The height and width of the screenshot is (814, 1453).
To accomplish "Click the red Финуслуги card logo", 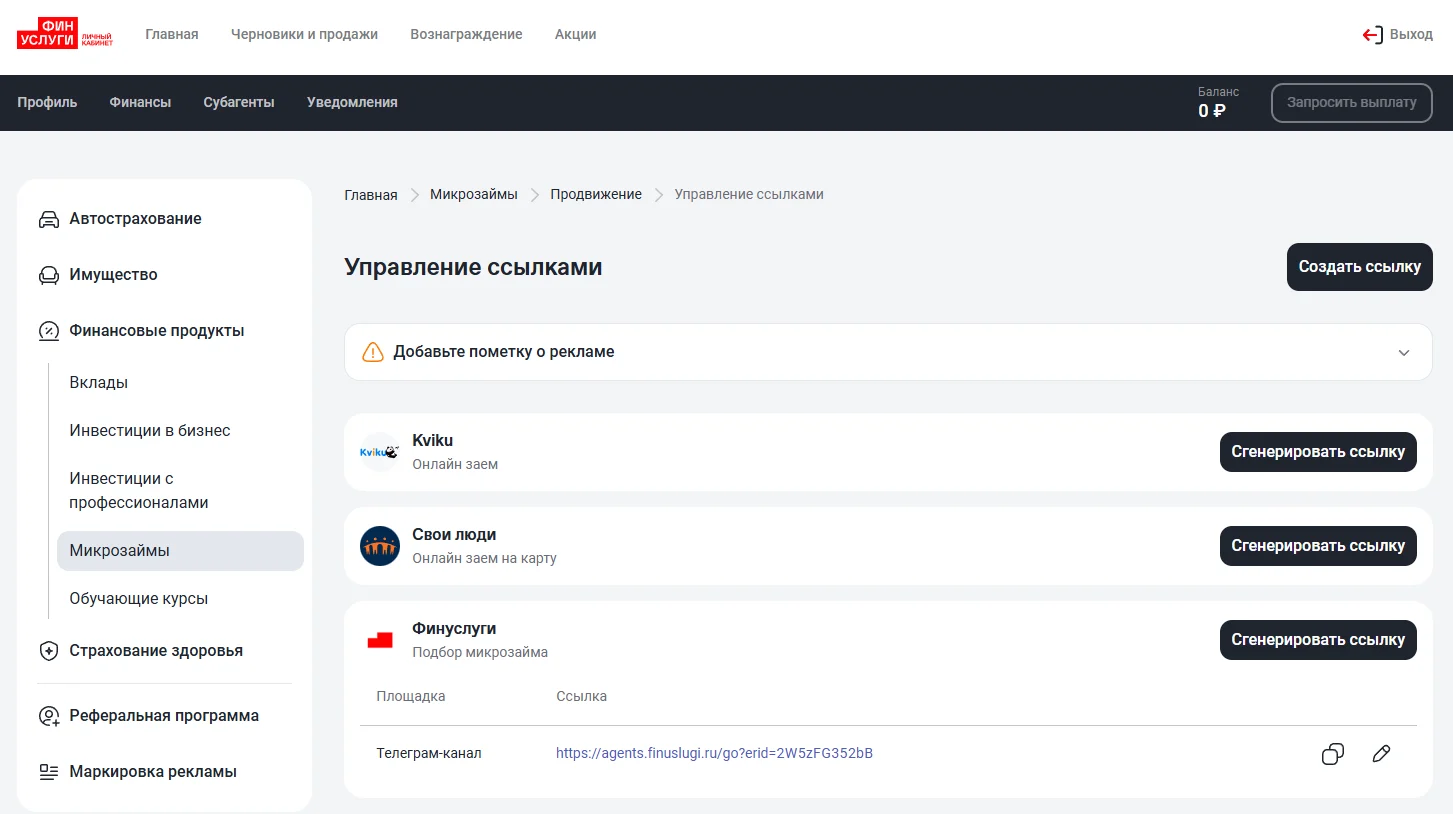I will tap(380, 640).
